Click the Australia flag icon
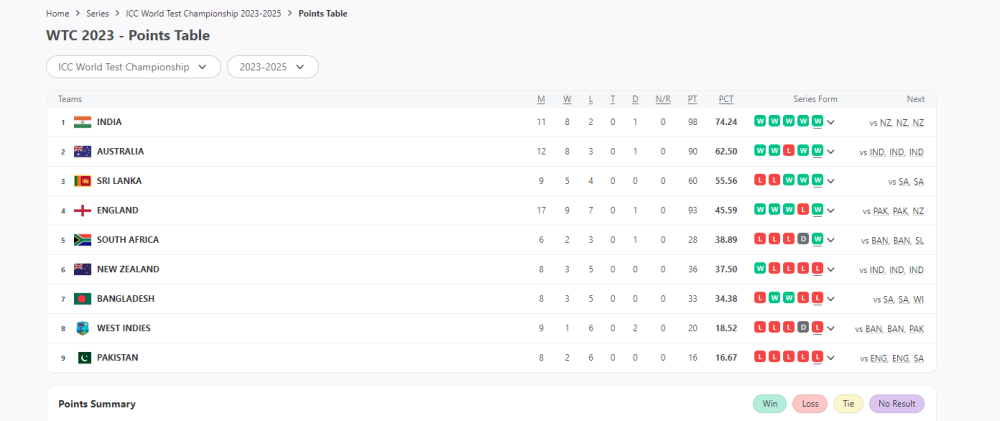Viewport: 1000px width, 421px height. pos(82,151)
